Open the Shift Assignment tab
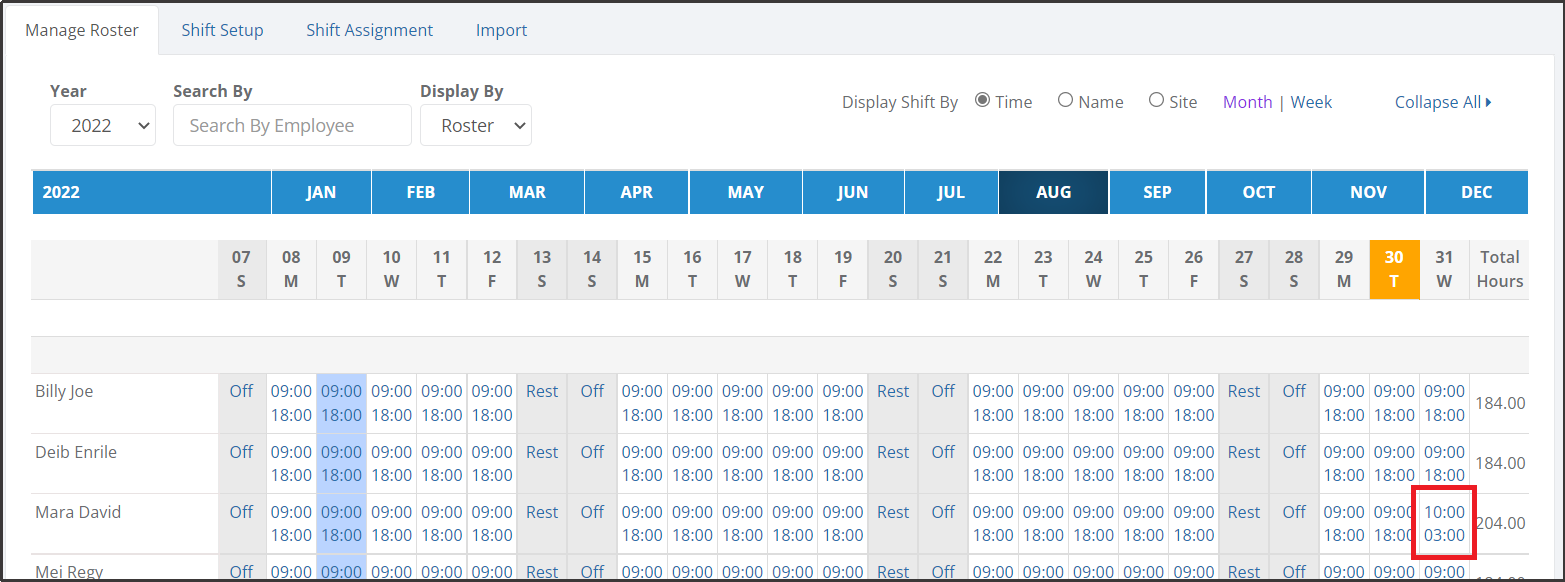Screen dimensions: 1565x582 coord(370,30)
